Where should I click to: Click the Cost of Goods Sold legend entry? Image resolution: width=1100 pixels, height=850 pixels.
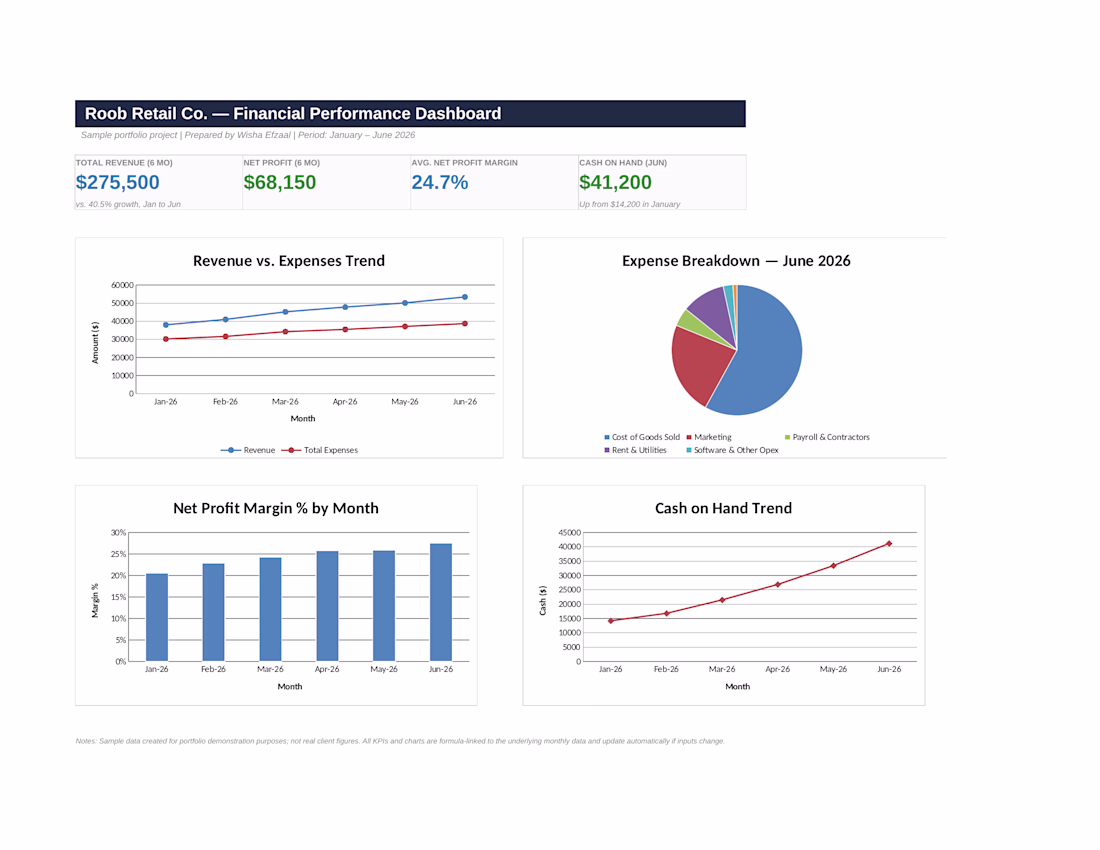pos(642,437)
